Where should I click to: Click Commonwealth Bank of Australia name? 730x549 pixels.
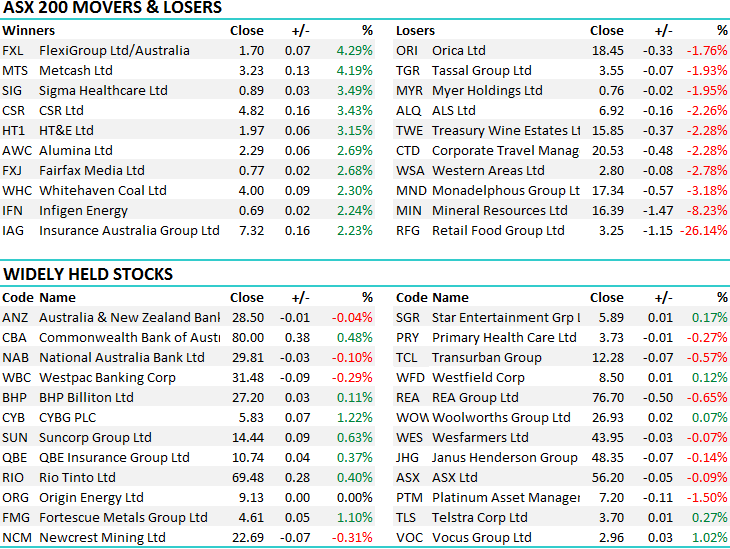point(129,338)
